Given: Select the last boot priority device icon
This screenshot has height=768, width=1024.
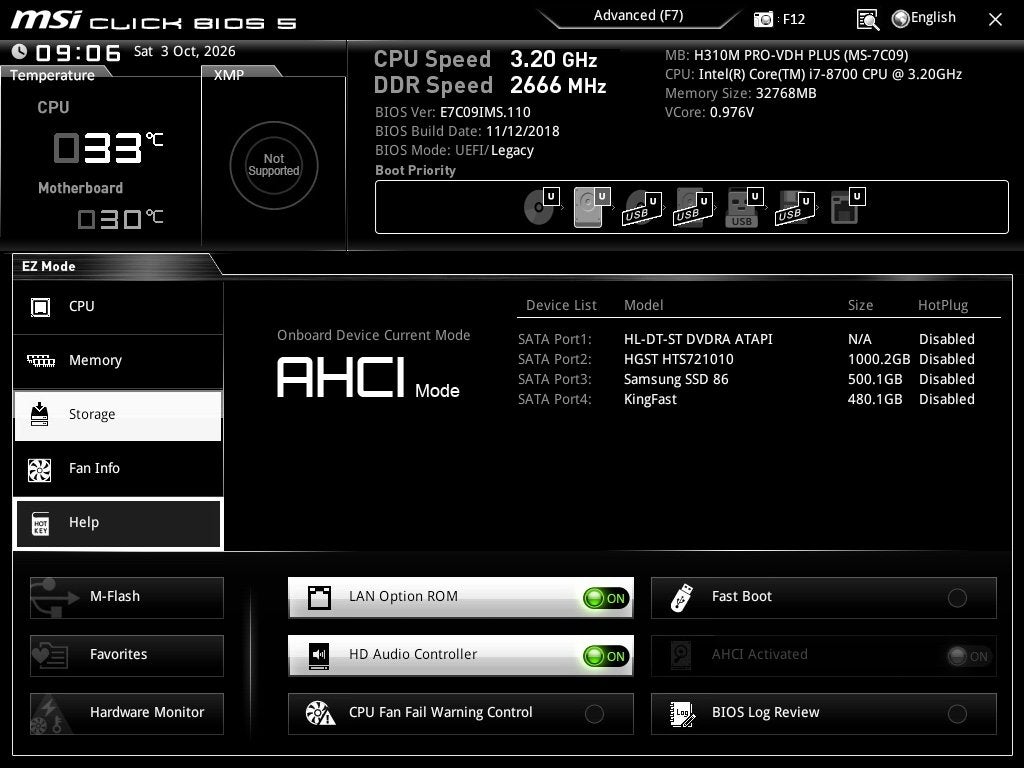Looking at the screenshot, I should click(847, 206).
